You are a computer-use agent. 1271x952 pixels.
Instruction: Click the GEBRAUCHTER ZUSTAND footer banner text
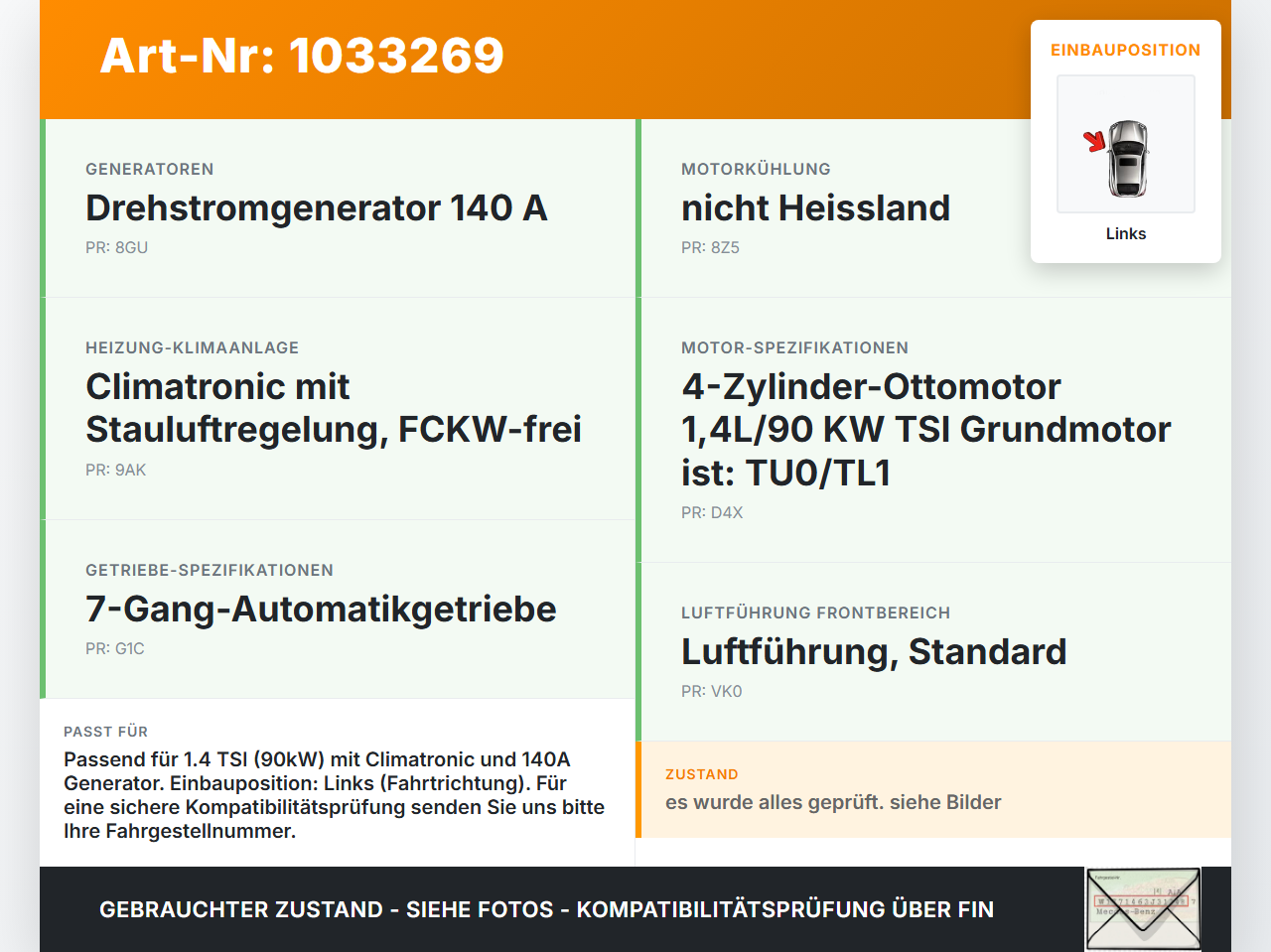coord(546,909)
